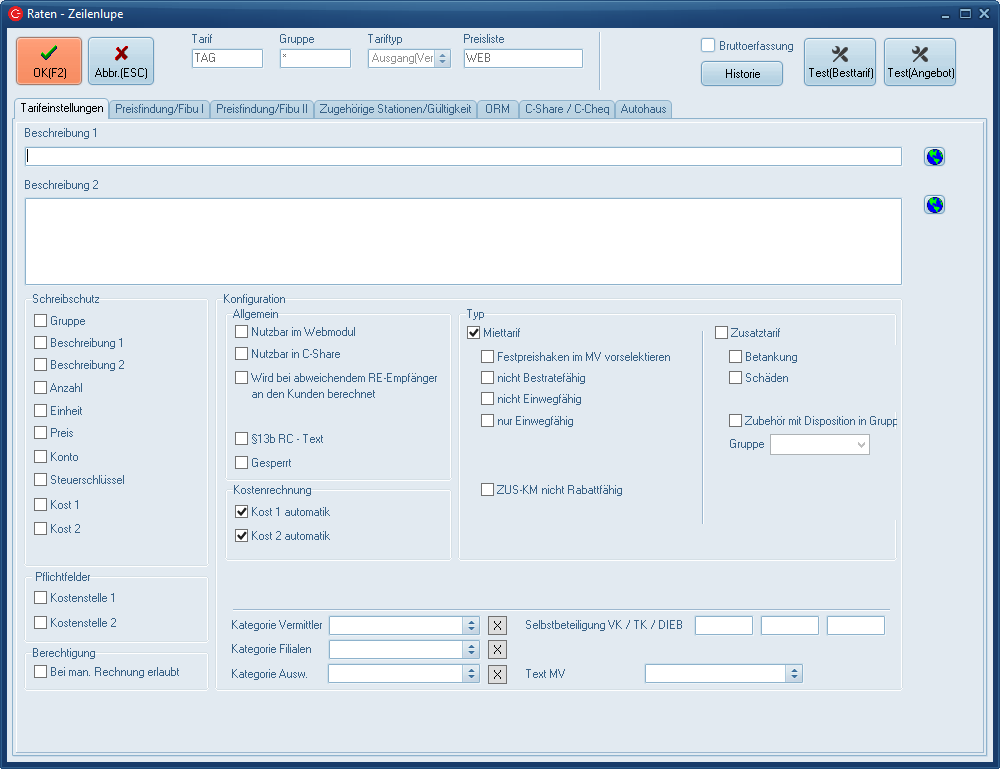
Task: Click into the Beschreibung 1 text field
Action: tap(463, 157)
